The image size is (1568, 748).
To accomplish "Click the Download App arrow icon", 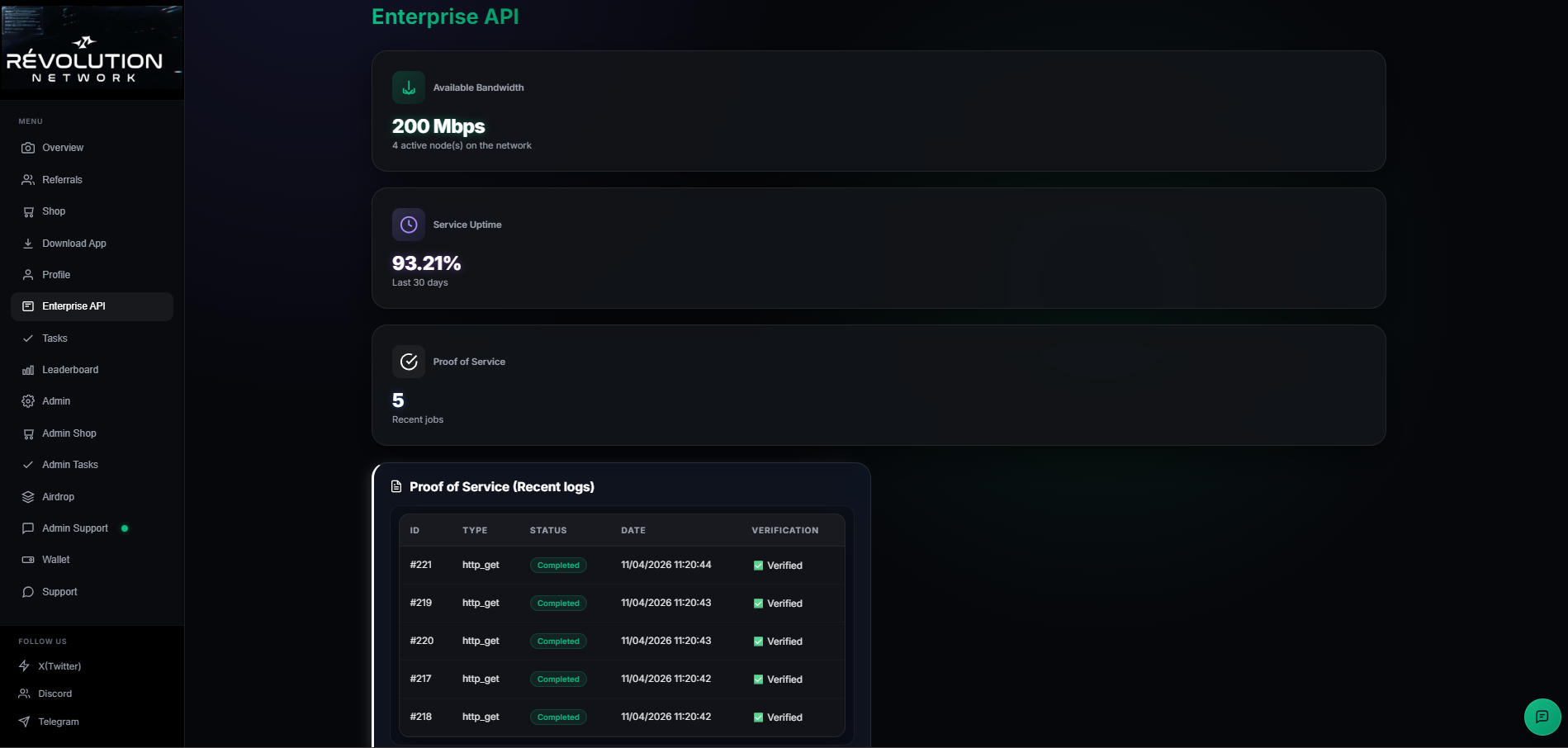I will 28,244.
